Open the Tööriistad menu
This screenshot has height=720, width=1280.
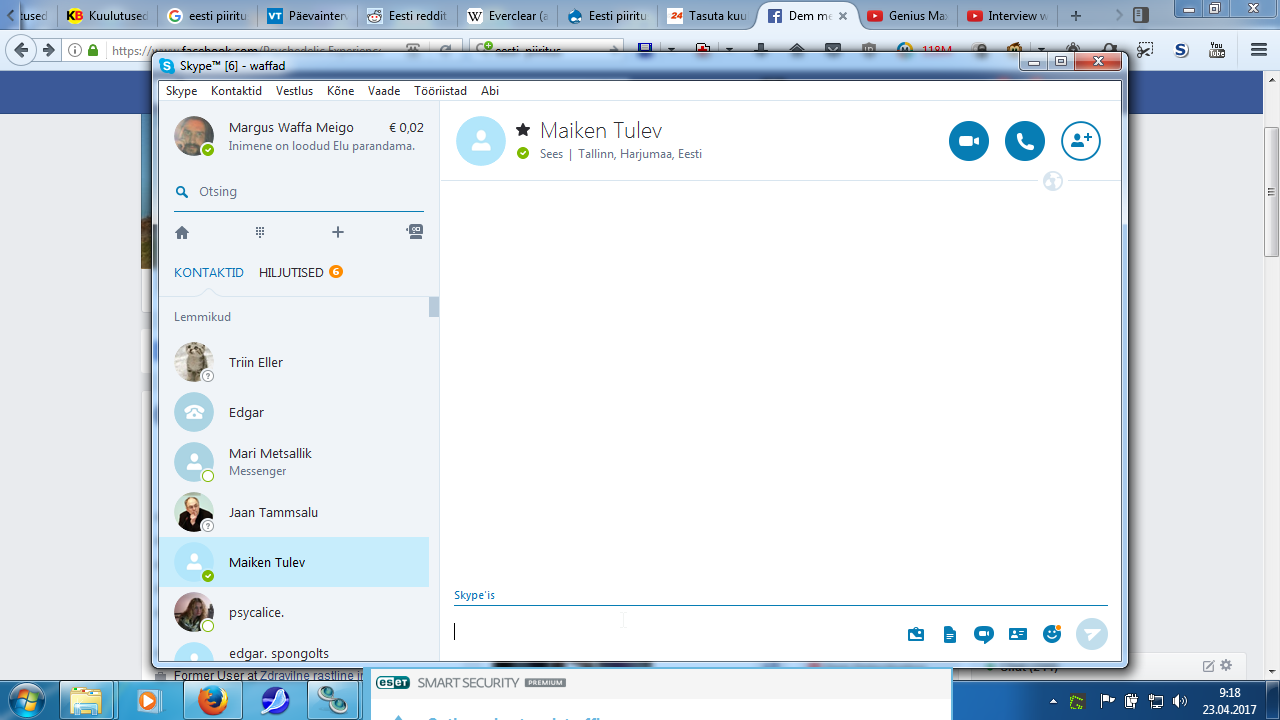[440, 91]
